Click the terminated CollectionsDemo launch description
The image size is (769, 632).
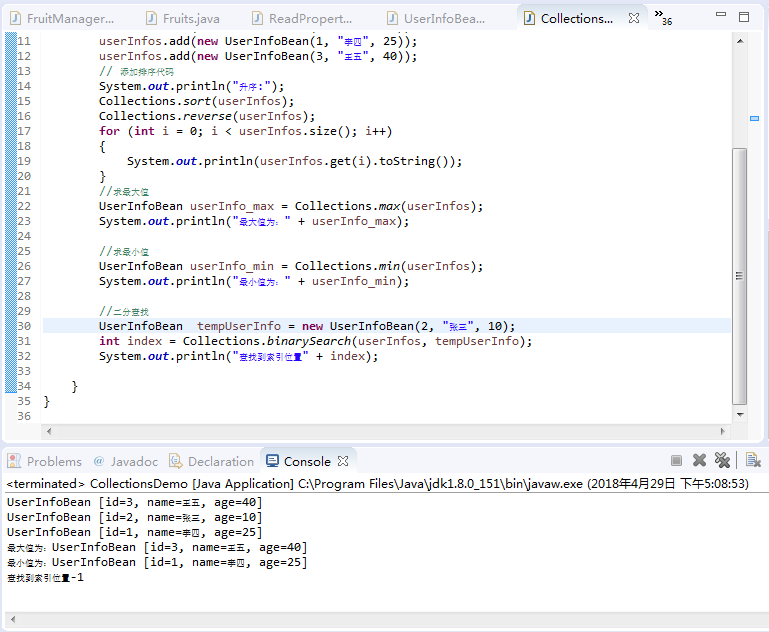coord(377,484)
